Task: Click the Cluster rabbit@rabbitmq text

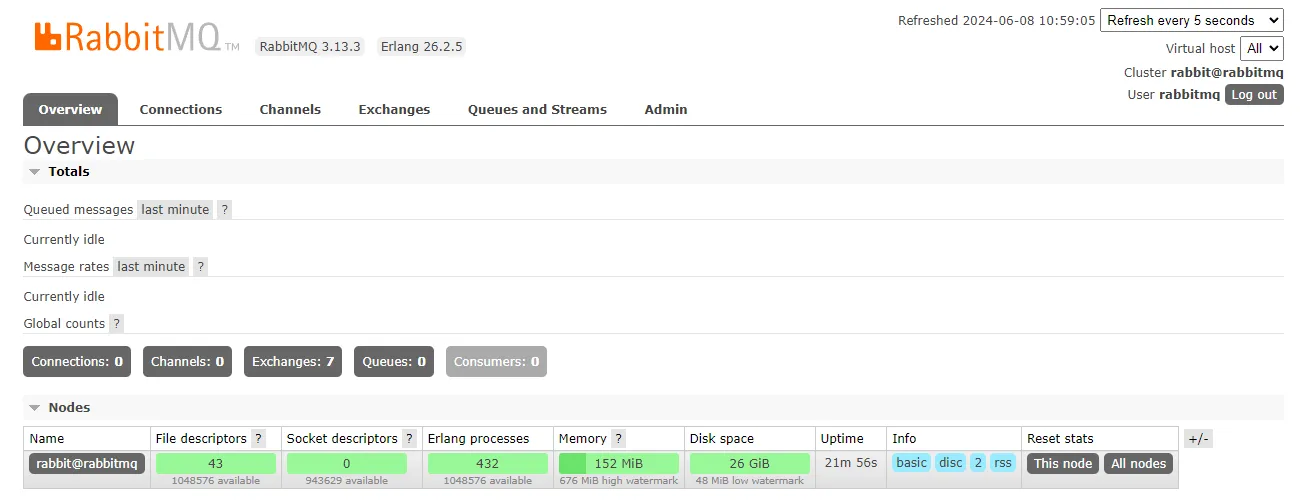Action: 1204,73
